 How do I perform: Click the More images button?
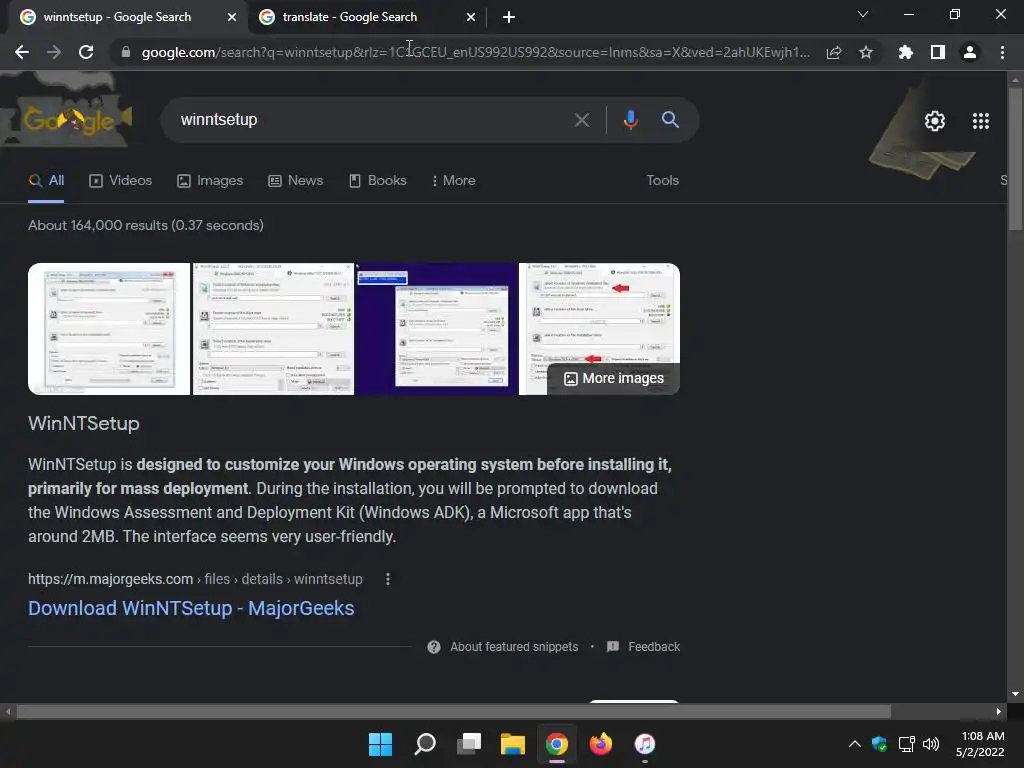[x=613, y=379]
